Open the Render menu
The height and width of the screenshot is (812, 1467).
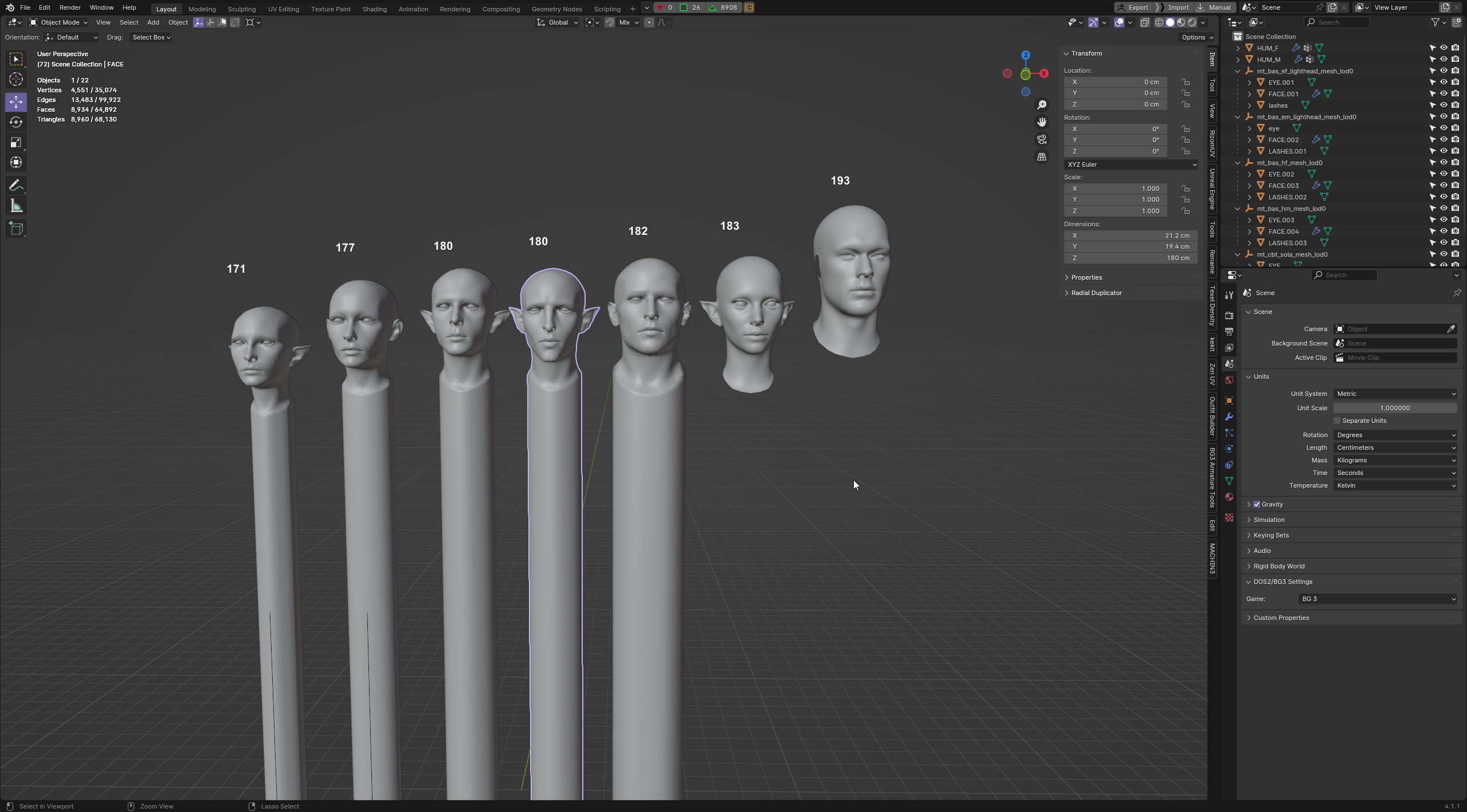[70, 7]
